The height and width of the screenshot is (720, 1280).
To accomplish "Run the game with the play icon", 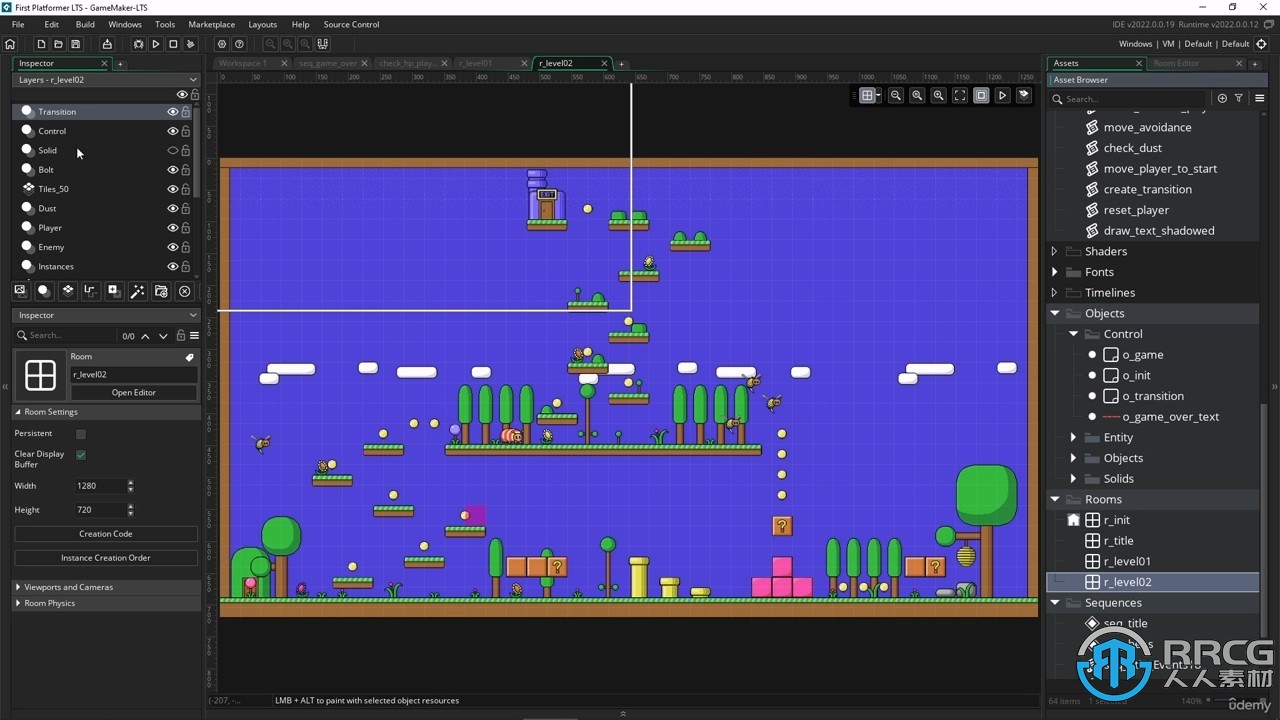I will (x=155, y=44).
